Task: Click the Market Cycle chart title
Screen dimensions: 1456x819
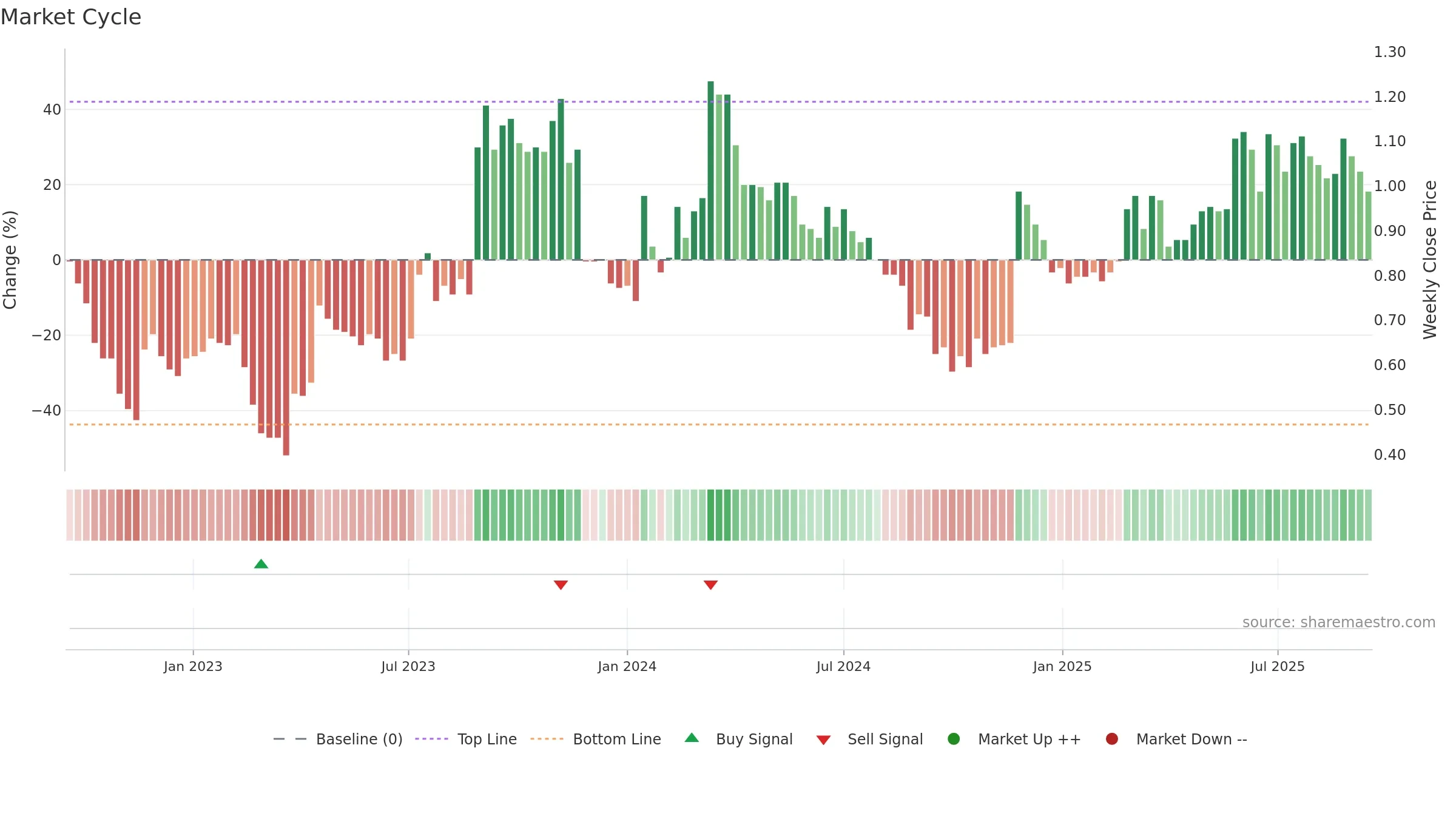Action: [x=71, y=17]
